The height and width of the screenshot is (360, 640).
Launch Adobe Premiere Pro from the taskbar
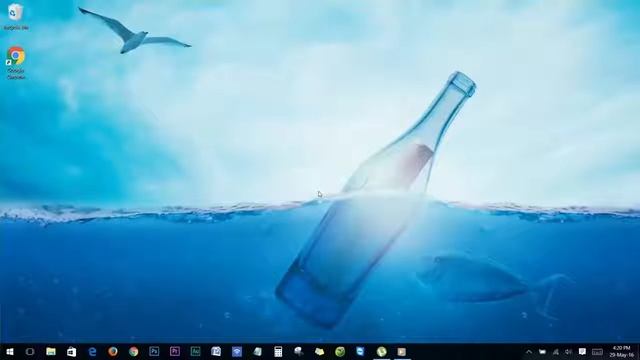click(x=175, y=351)
